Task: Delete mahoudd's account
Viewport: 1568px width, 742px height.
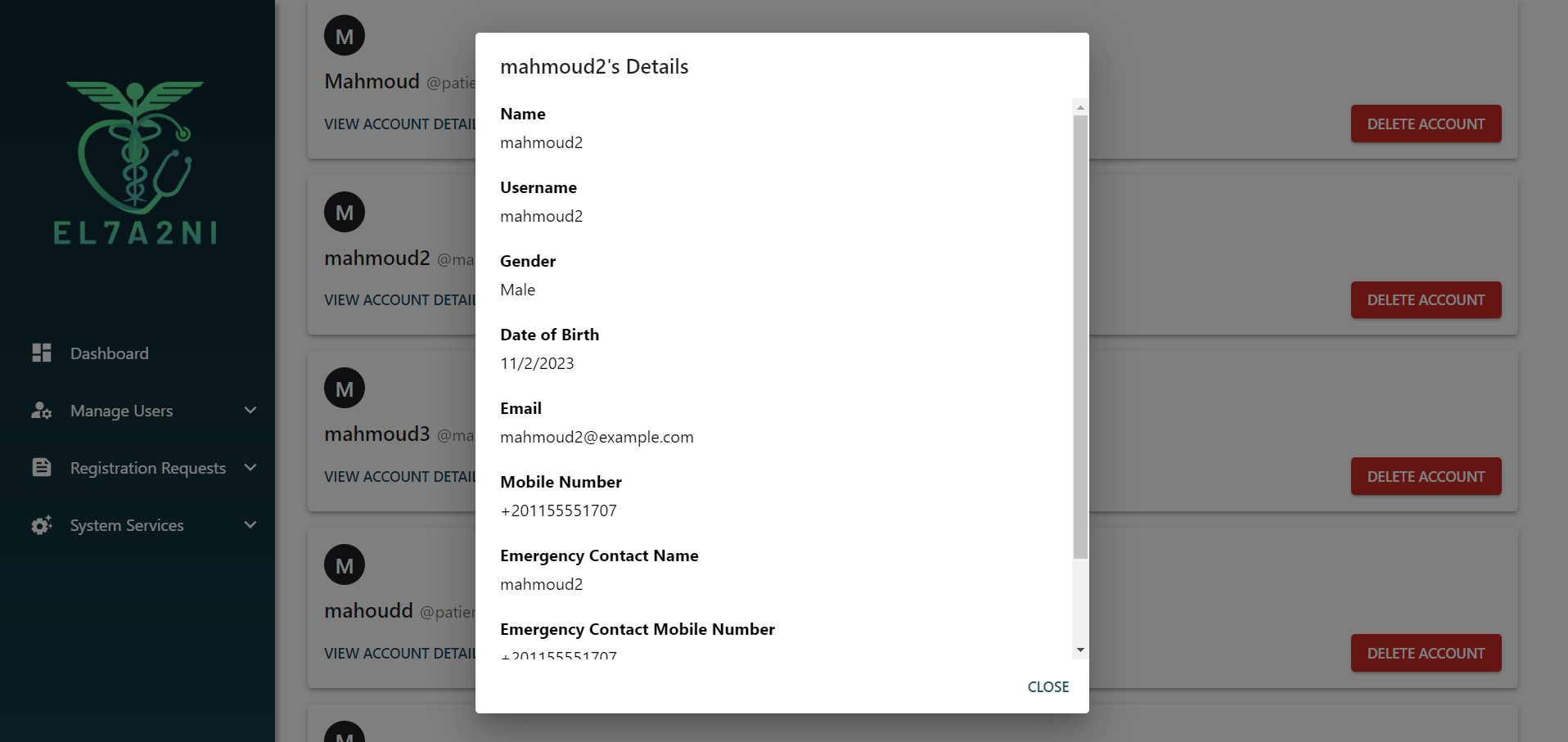Action: (1426, 653)
